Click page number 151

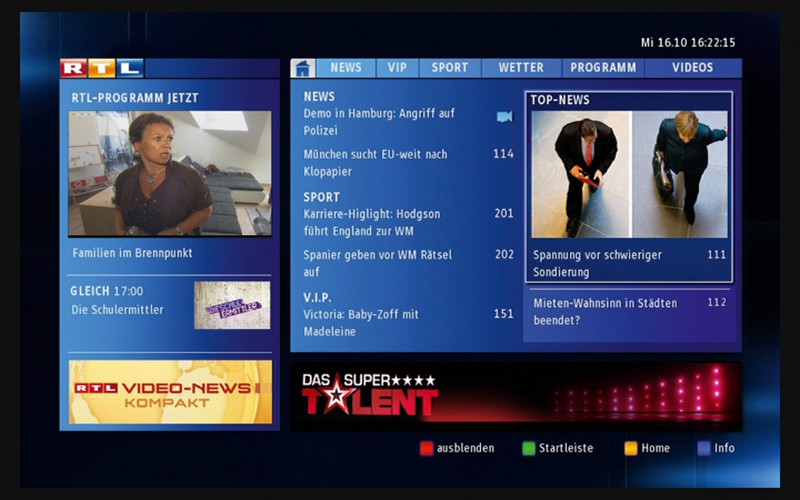point(503,314)
